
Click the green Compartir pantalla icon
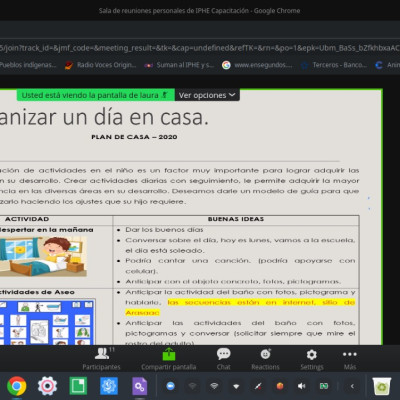(x=169, y=354)
